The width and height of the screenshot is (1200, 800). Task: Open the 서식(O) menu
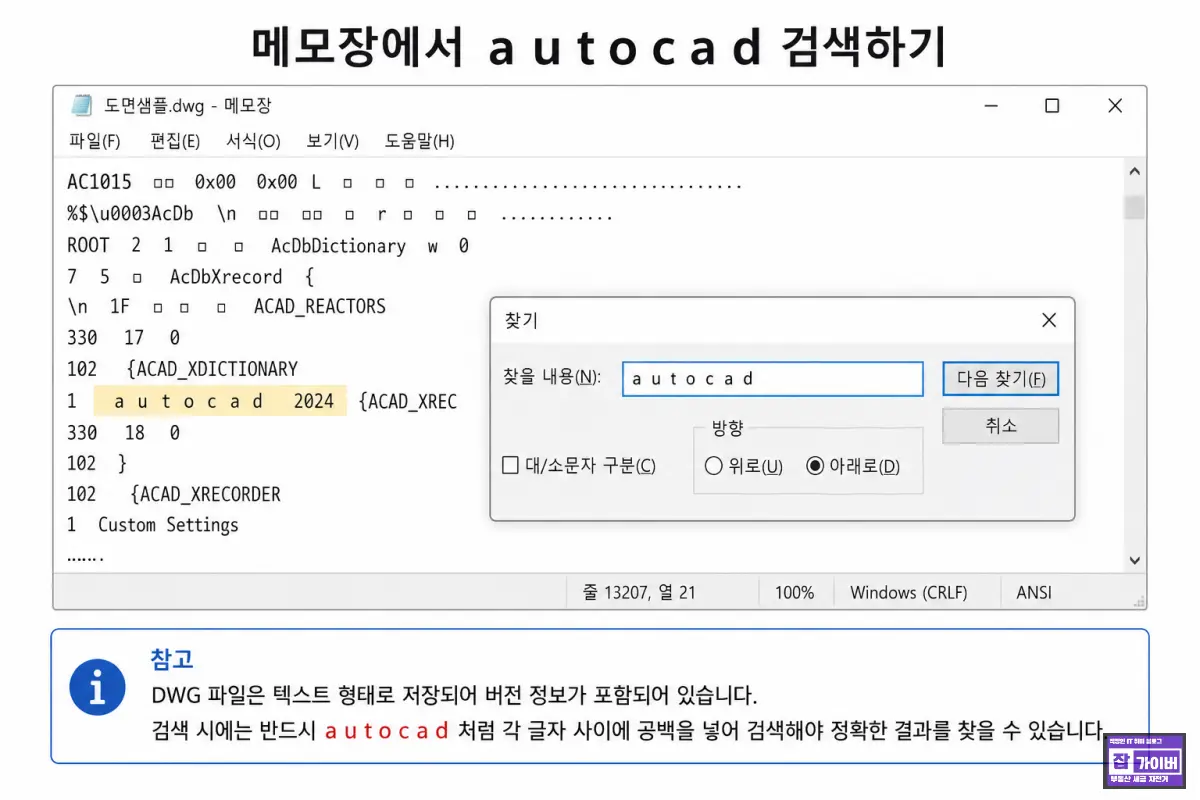coord(253,141)
